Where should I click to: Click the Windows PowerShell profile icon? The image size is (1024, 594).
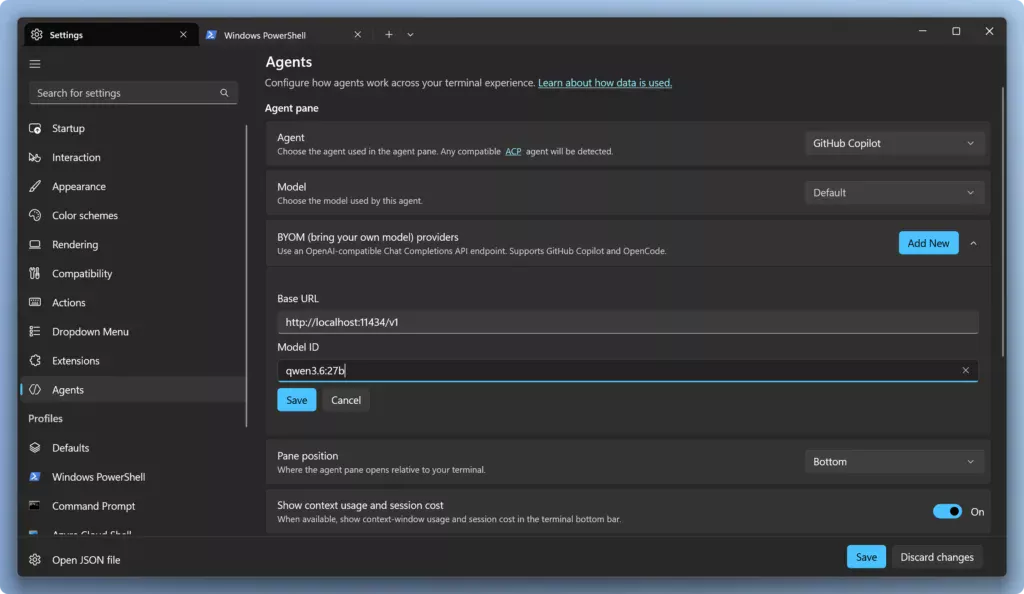(35, 477)
